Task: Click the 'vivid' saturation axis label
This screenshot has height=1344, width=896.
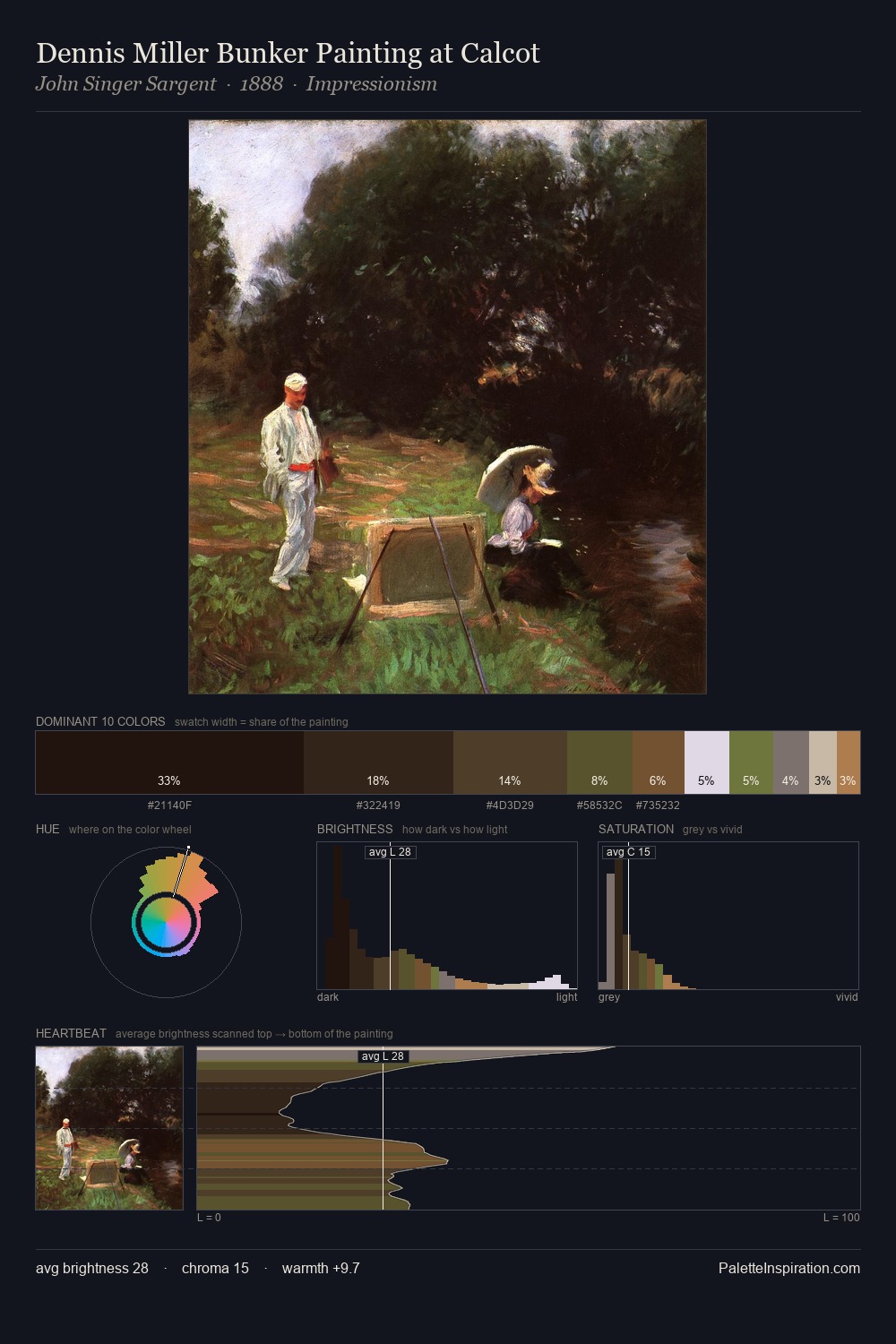Action: 847,997
